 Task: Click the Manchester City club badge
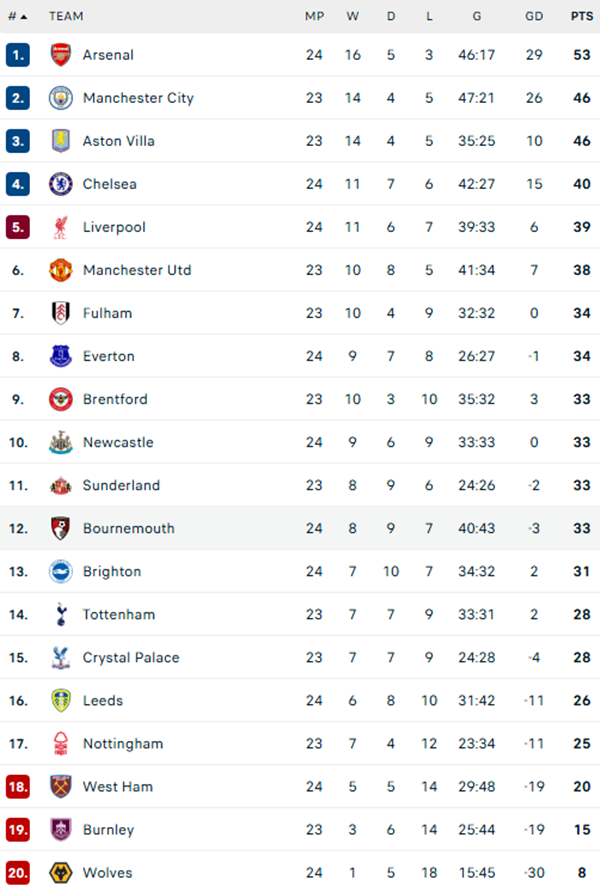point(60,98)
